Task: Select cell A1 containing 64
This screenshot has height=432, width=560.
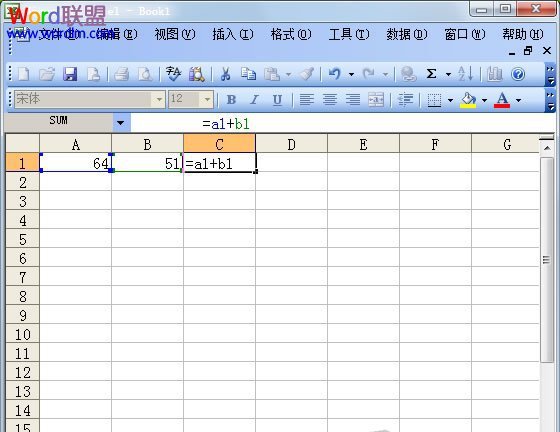Action: click(x=76, y=163)
